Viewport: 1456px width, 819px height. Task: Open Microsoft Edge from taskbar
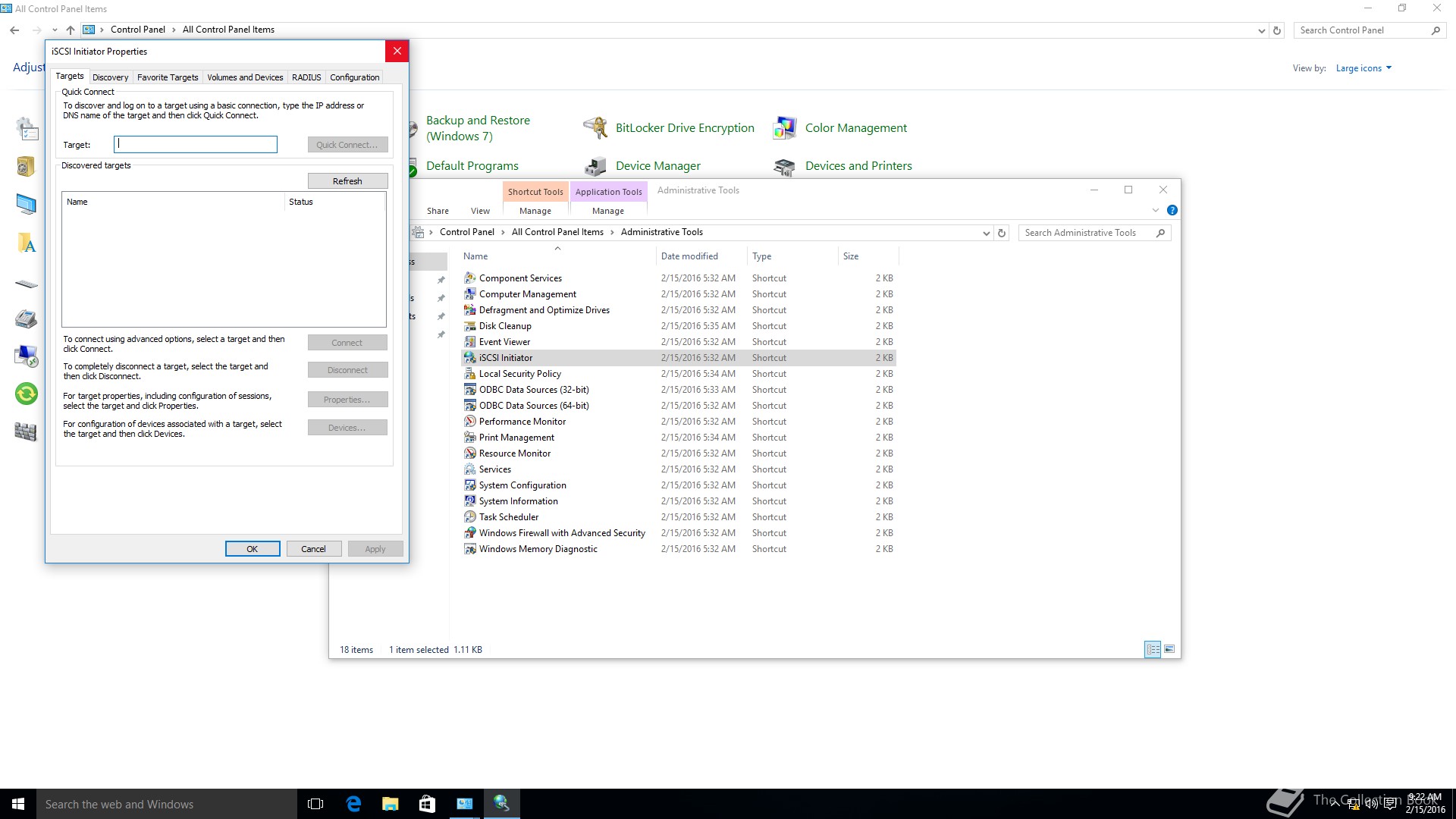pyautogui.click(x=353, y=804)
